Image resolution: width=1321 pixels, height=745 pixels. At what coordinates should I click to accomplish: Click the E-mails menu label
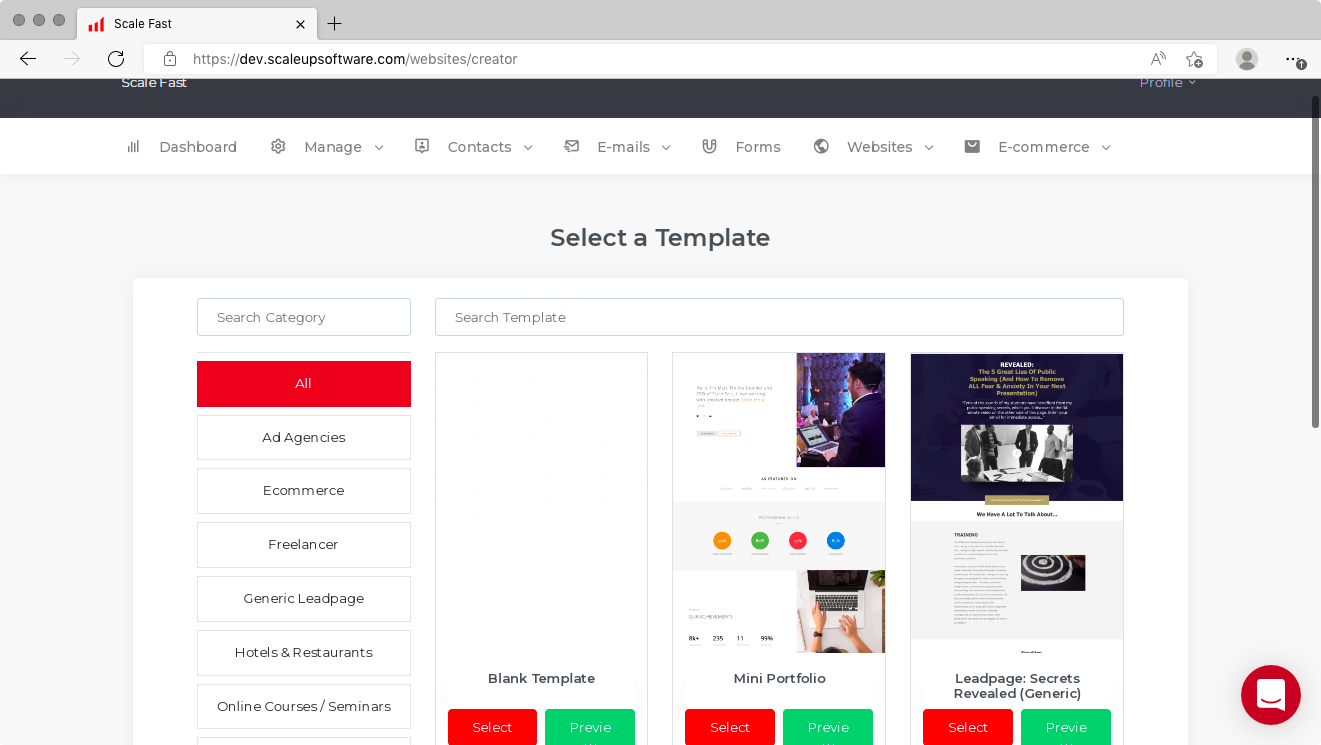click(623, 147)
